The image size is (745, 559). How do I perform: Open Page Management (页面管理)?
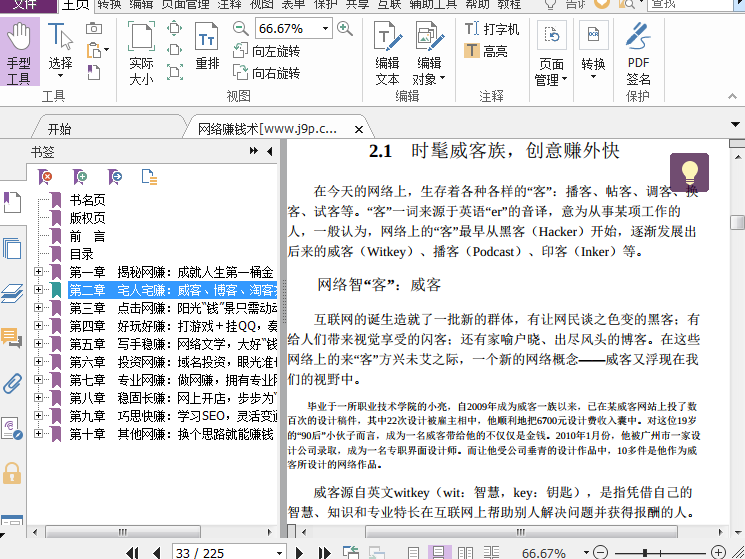click(x=551, y=54)
